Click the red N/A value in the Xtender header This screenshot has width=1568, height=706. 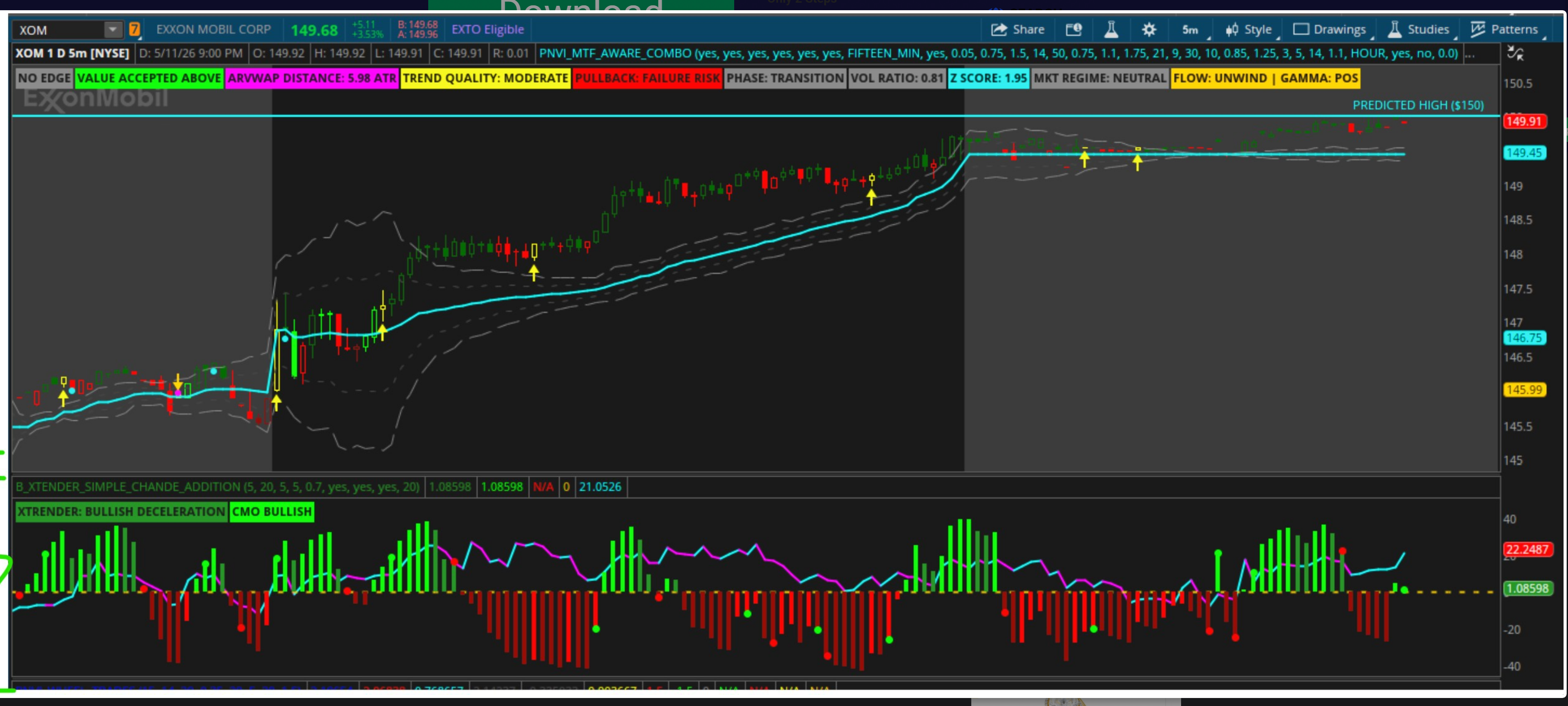coord(543,487)
